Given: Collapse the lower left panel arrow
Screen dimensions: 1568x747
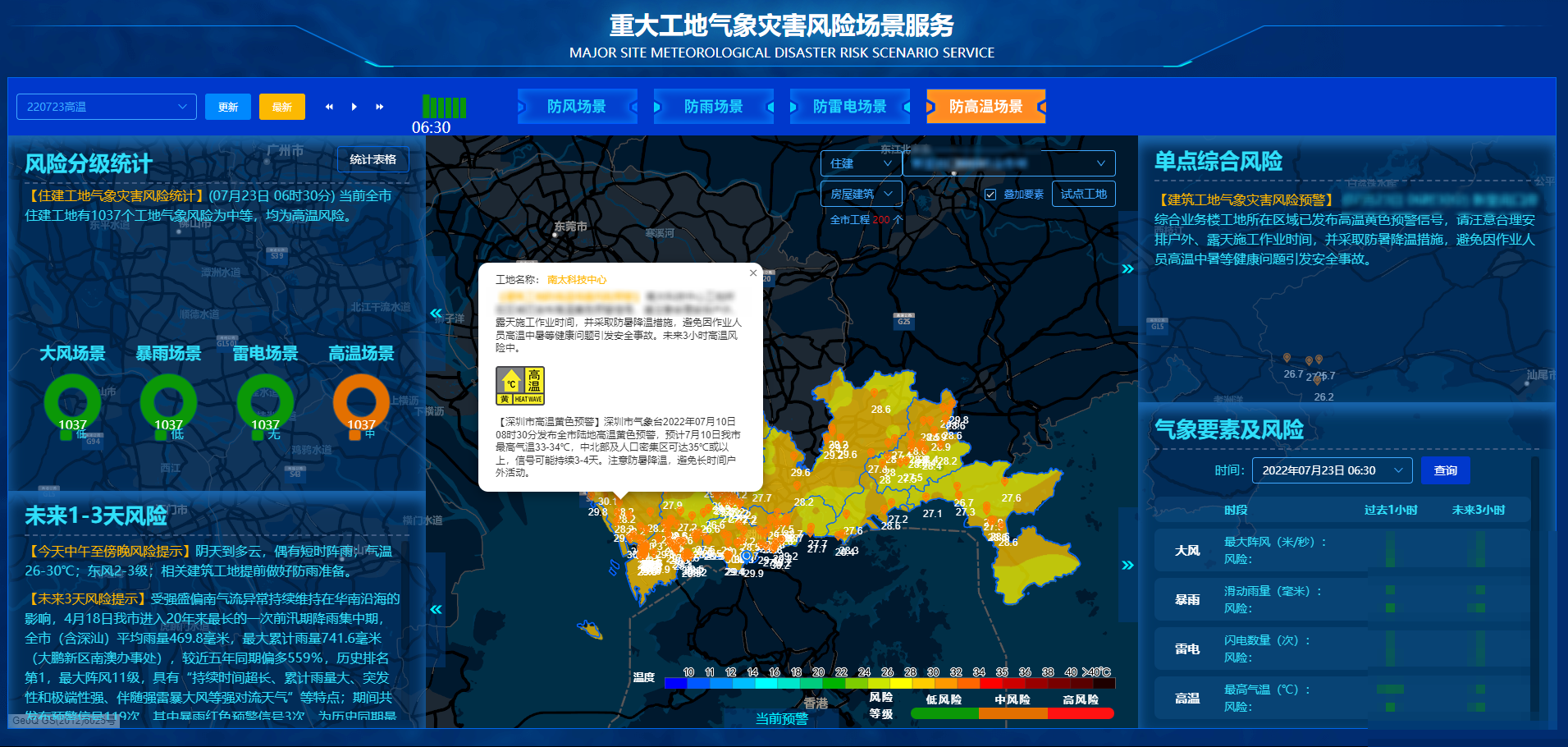Looking at the screenshot, I should pos(436,609).
